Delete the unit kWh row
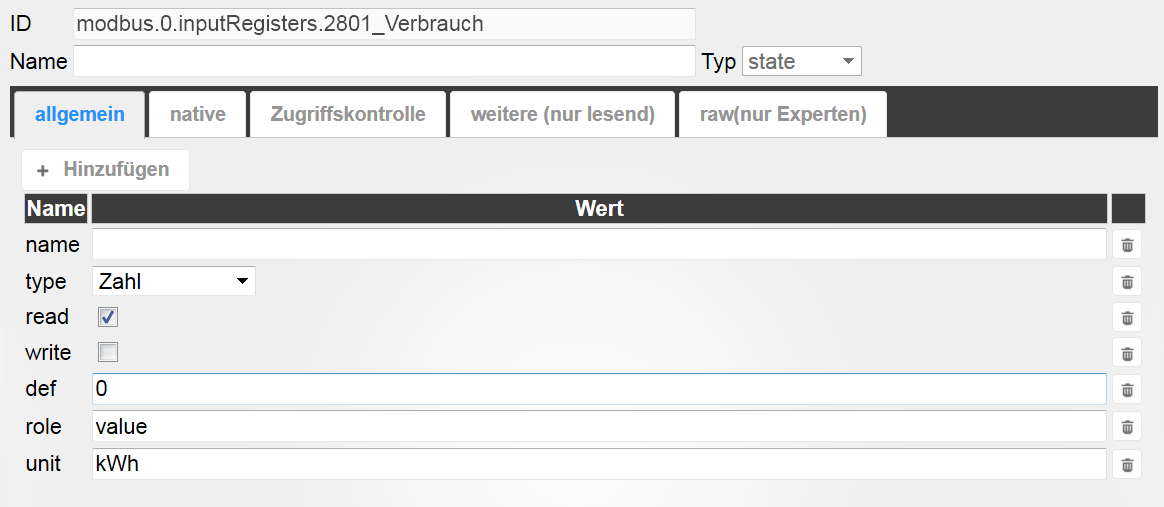 click(1126, 465)
